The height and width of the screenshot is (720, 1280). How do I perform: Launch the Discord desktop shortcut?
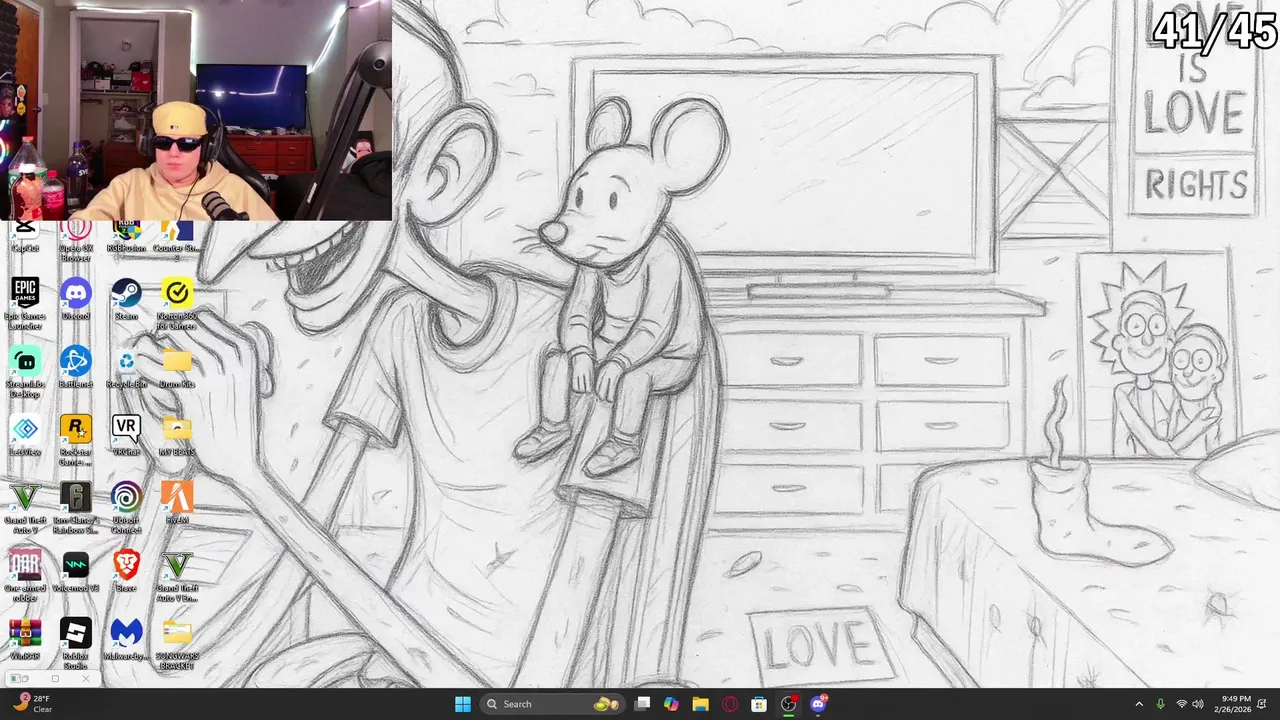(75, 299)
